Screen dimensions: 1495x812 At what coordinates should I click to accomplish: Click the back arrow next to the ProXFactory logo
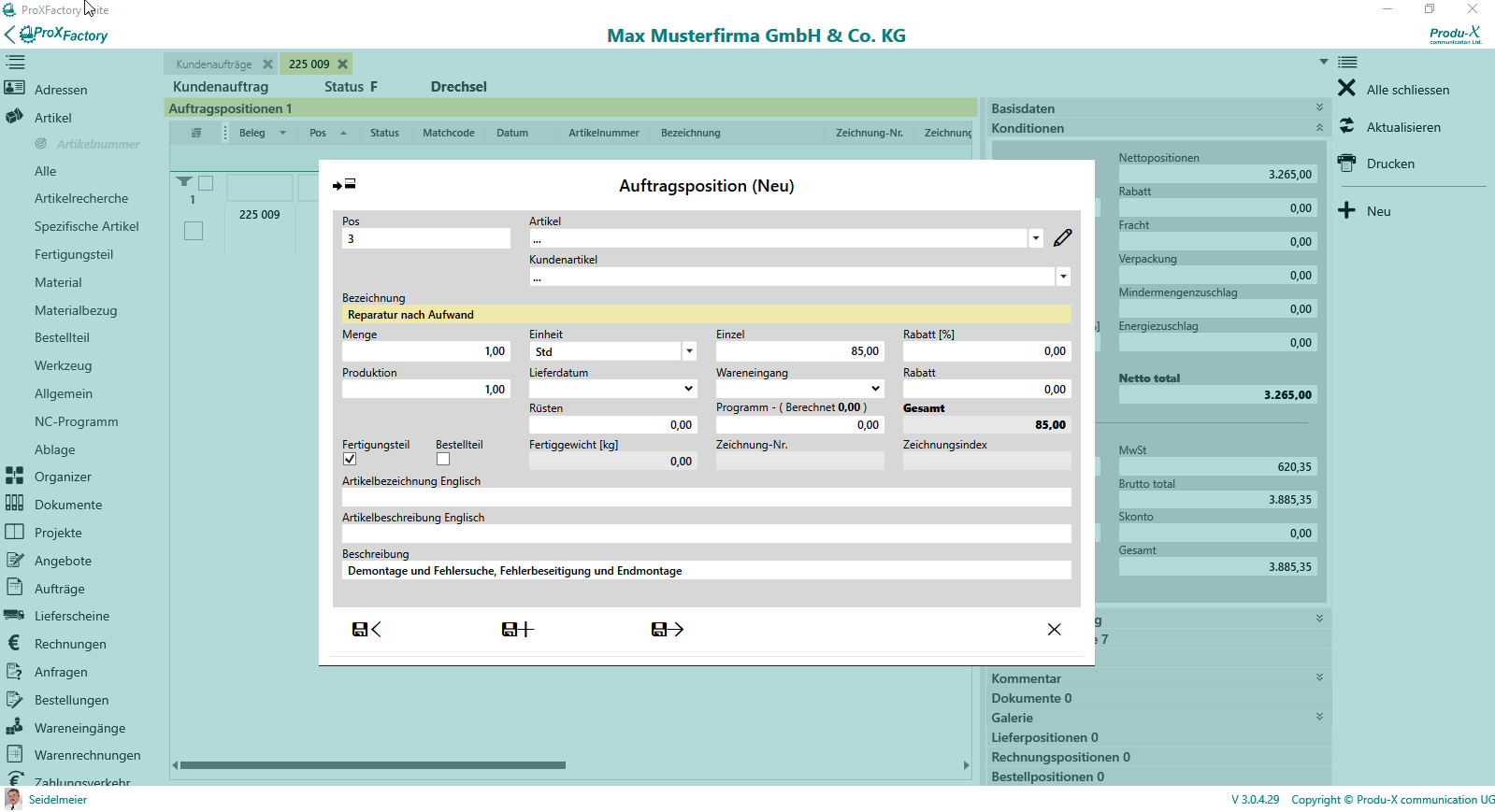coord(9,35)
